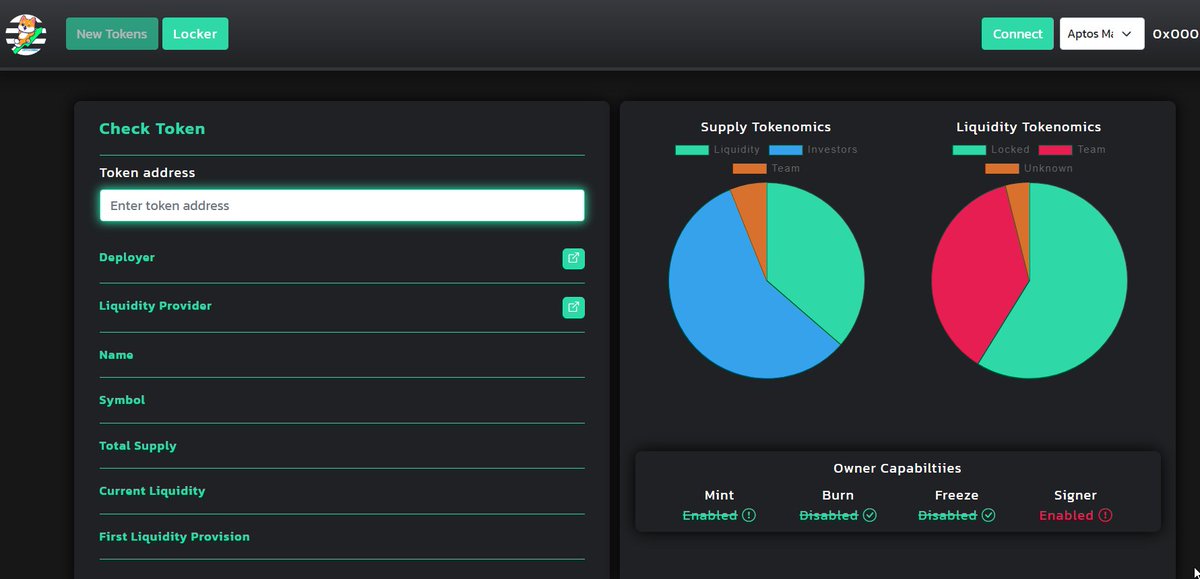This screenshot has height=579, width=1200.
Task: Click the Enabled status under Mint
Action: [x=710, y=516]
